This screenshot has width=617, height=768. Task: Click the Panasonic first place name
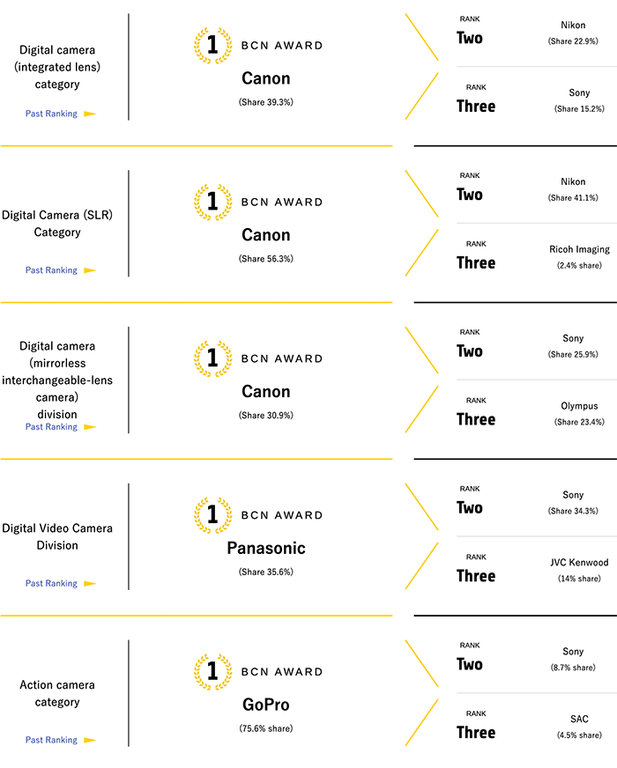point(266,548)
